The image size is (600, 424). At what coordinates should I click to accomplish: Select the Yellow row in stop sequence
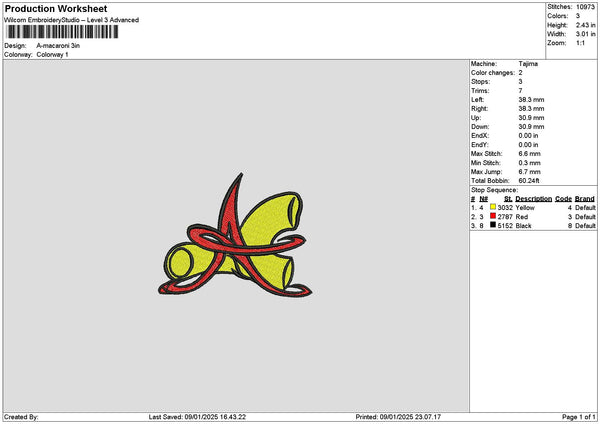click(x=533, y=207)
